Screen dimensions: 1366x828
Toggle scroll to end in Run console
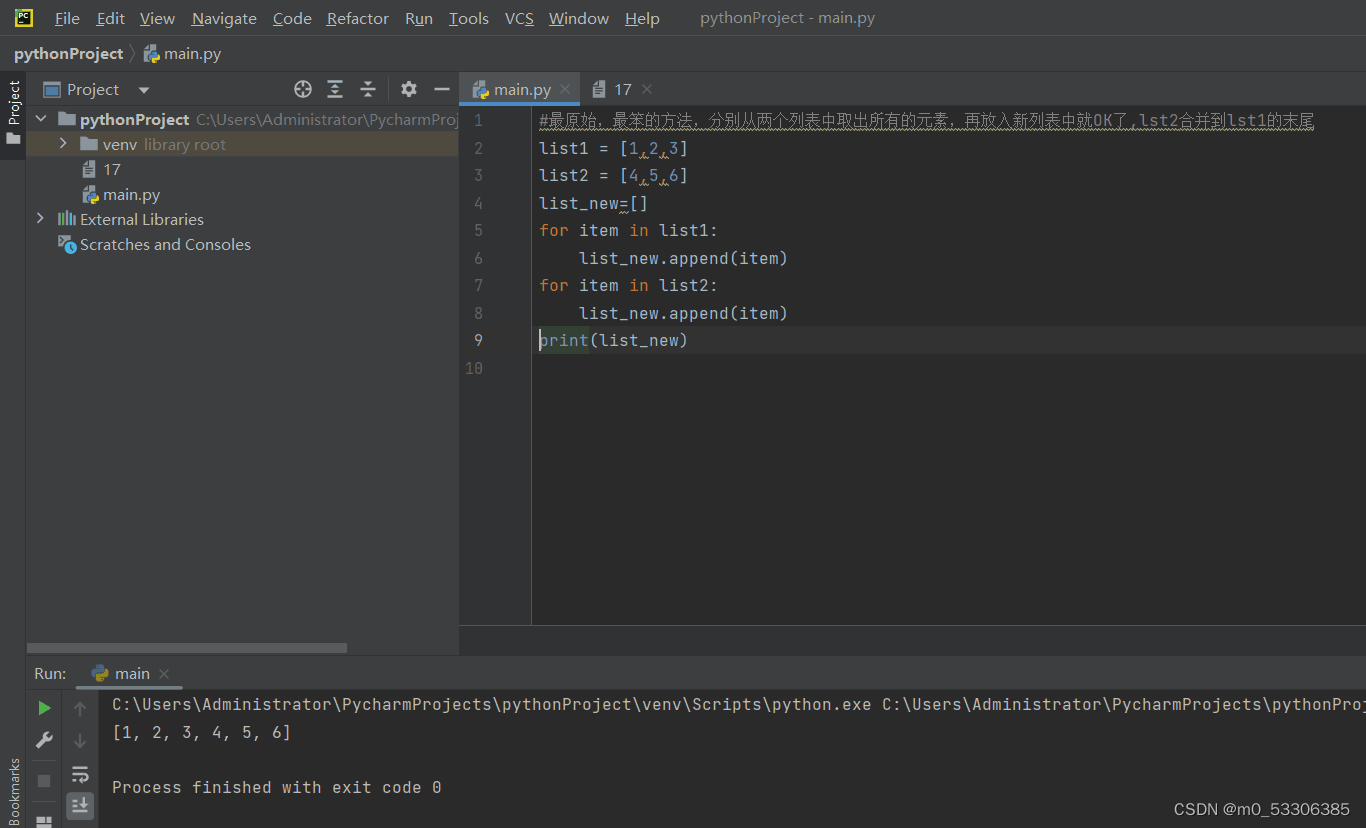point(80,805)
